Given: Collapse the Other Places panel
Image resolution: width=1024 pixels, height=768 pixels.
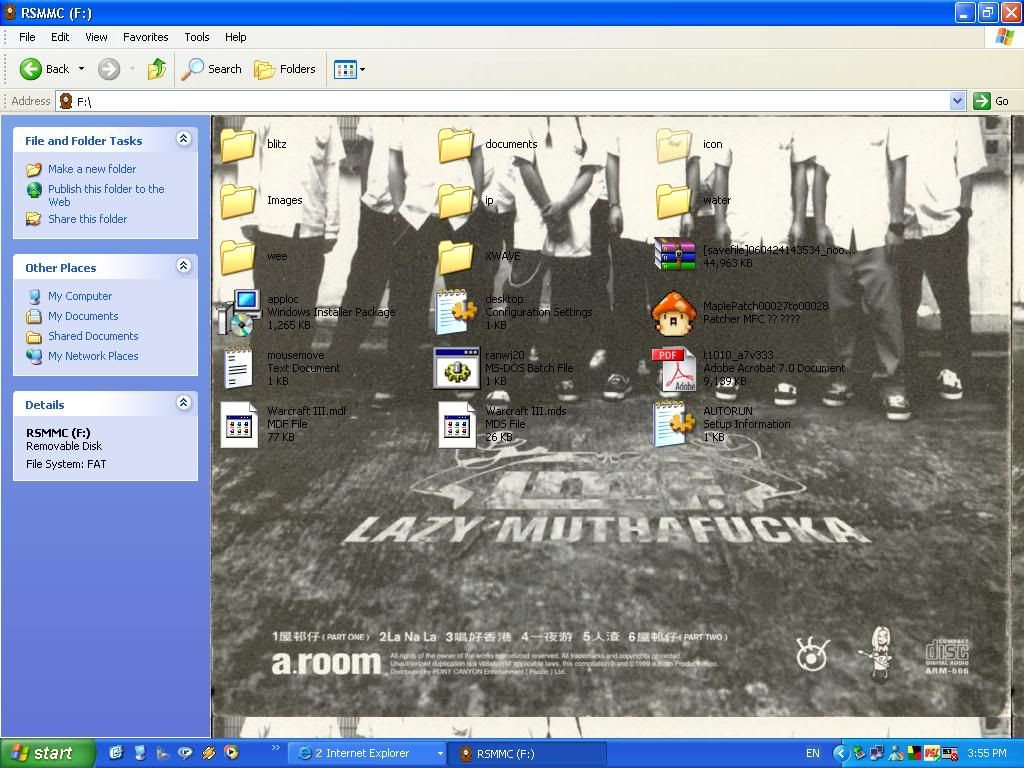Looking at the screenshot, I should (x=184, y=265).
